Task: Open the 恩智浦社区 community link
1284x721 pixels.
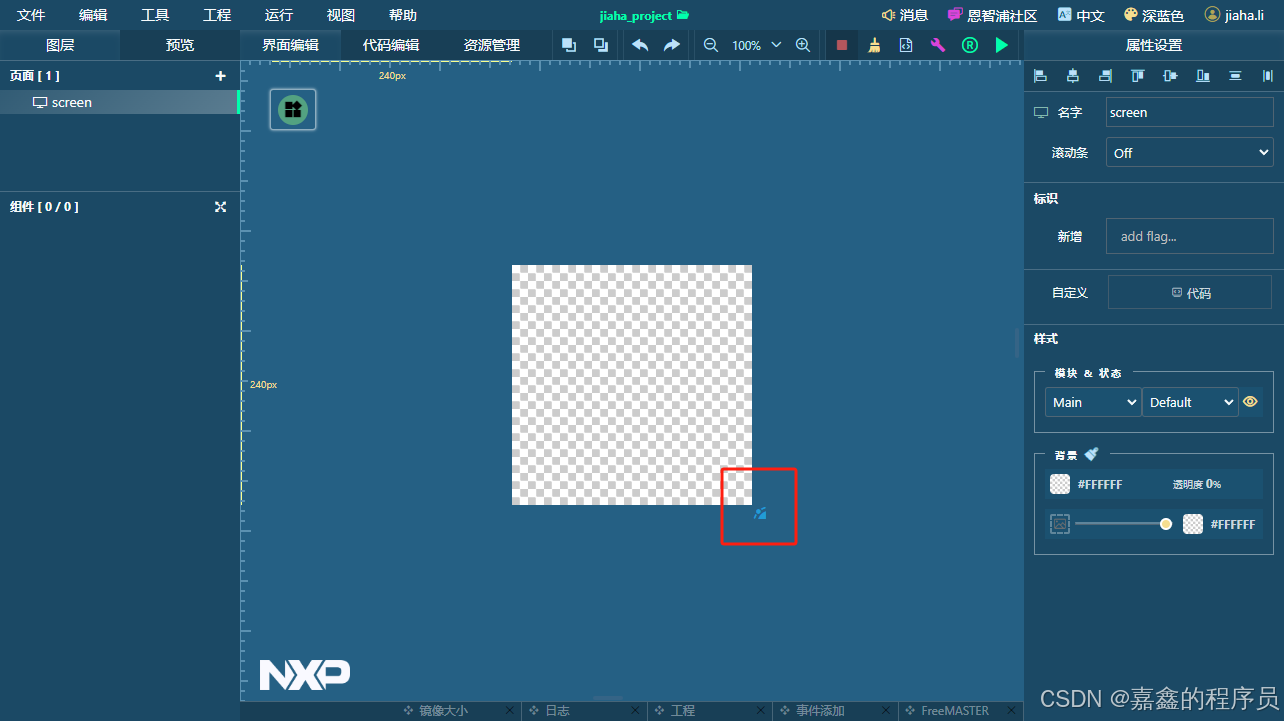Action: coord(993,15)
